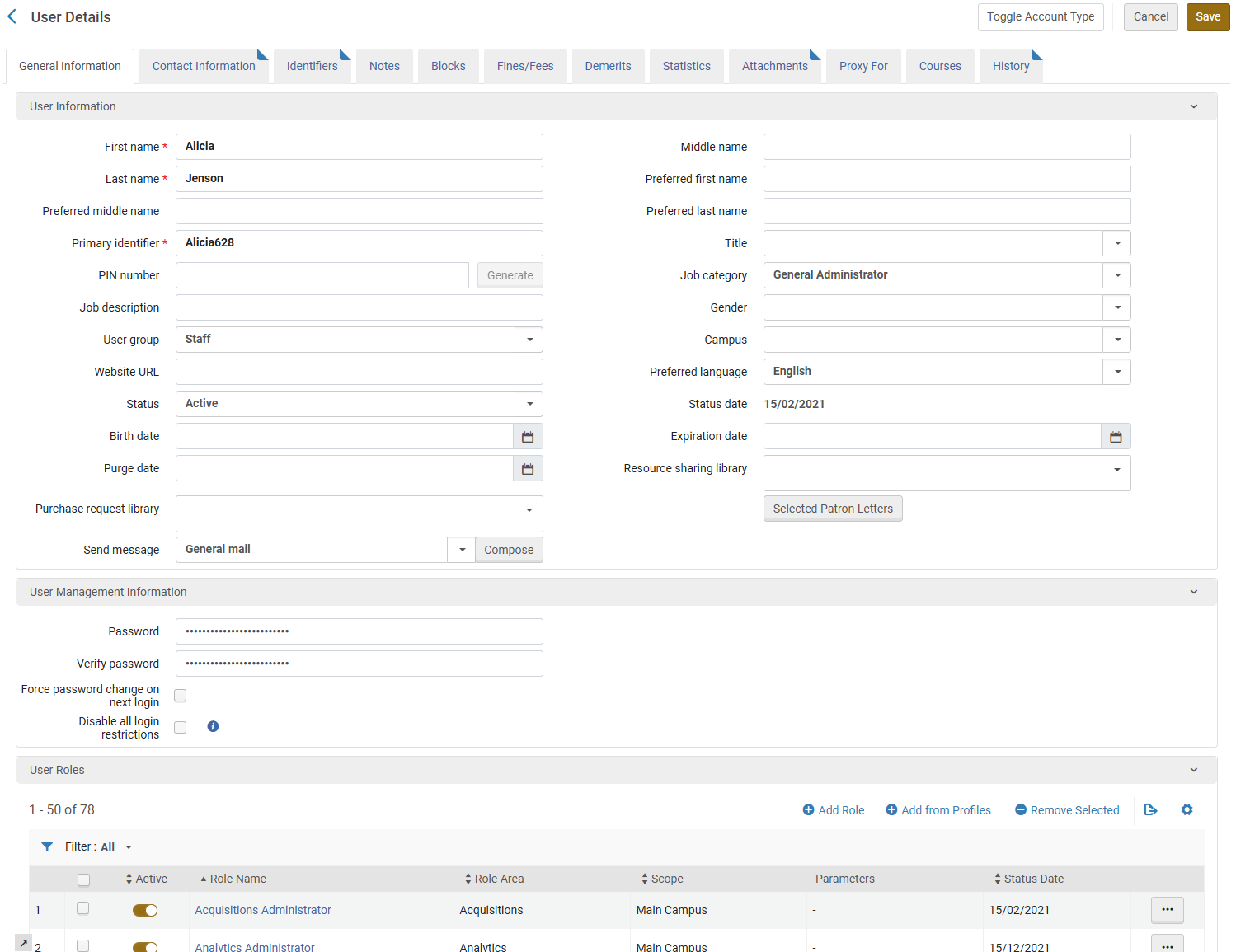Open the Expiration date calendar picker

1116,436
